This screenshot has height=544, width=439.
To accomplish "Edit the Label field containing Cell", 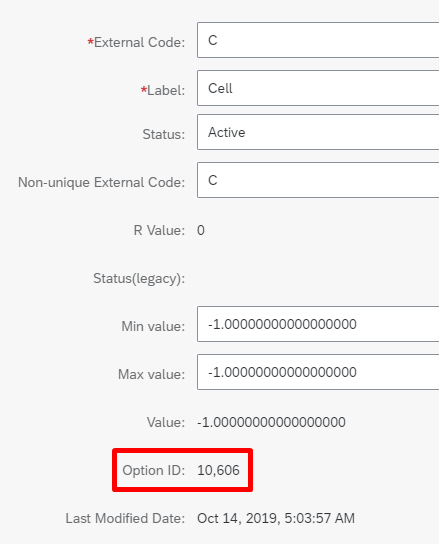I will tap(318, 88).
